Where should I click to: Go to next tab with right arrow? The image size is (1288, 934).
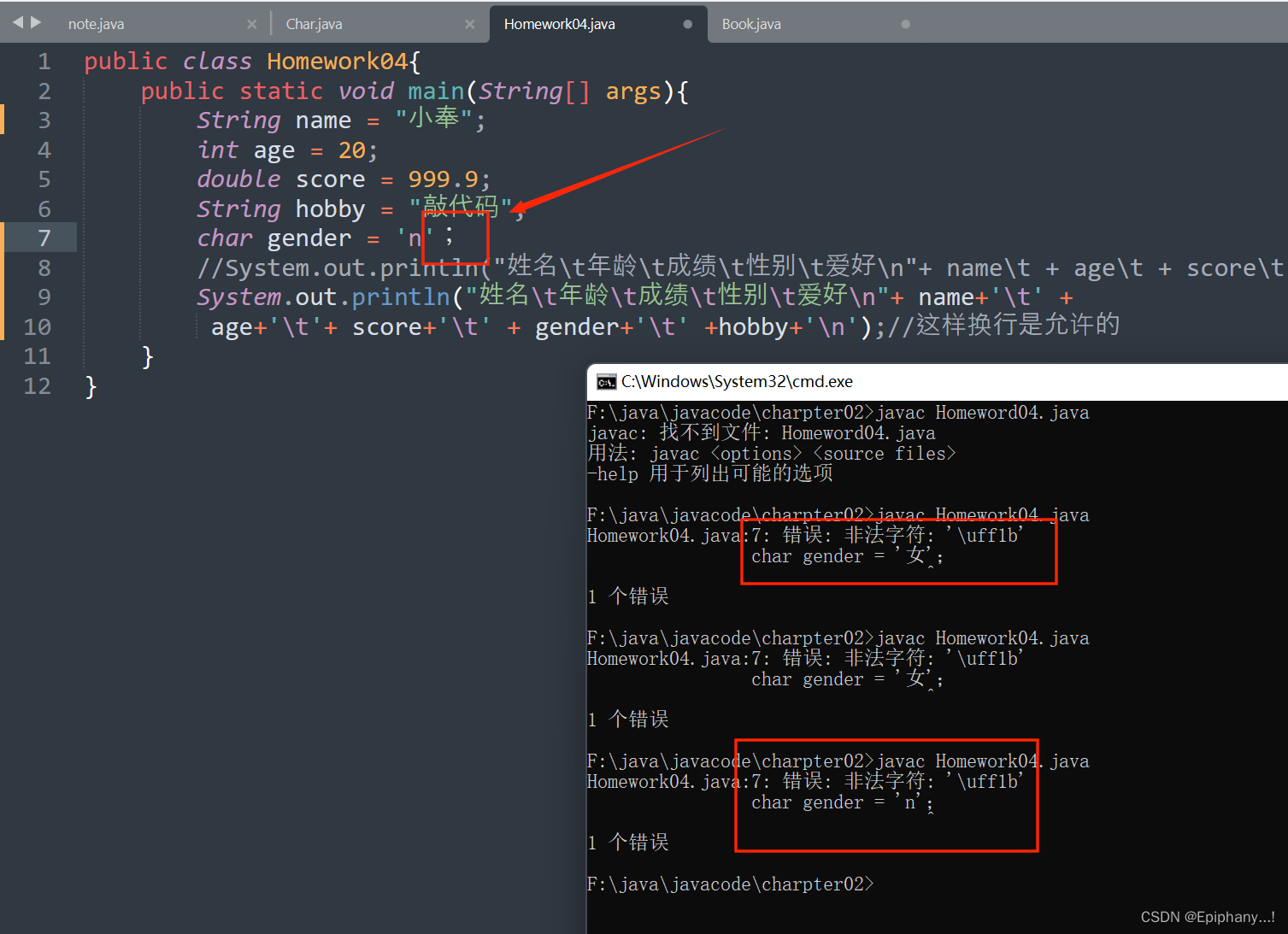click(x=36, y=22)
